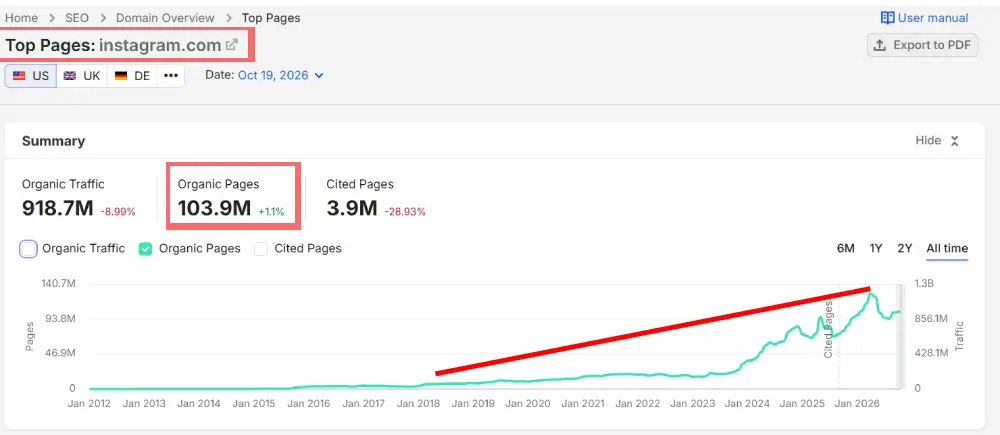Open Domain Overview in the breadcrumb
This screenshot has height=435, width=1000.
(165, 18)
